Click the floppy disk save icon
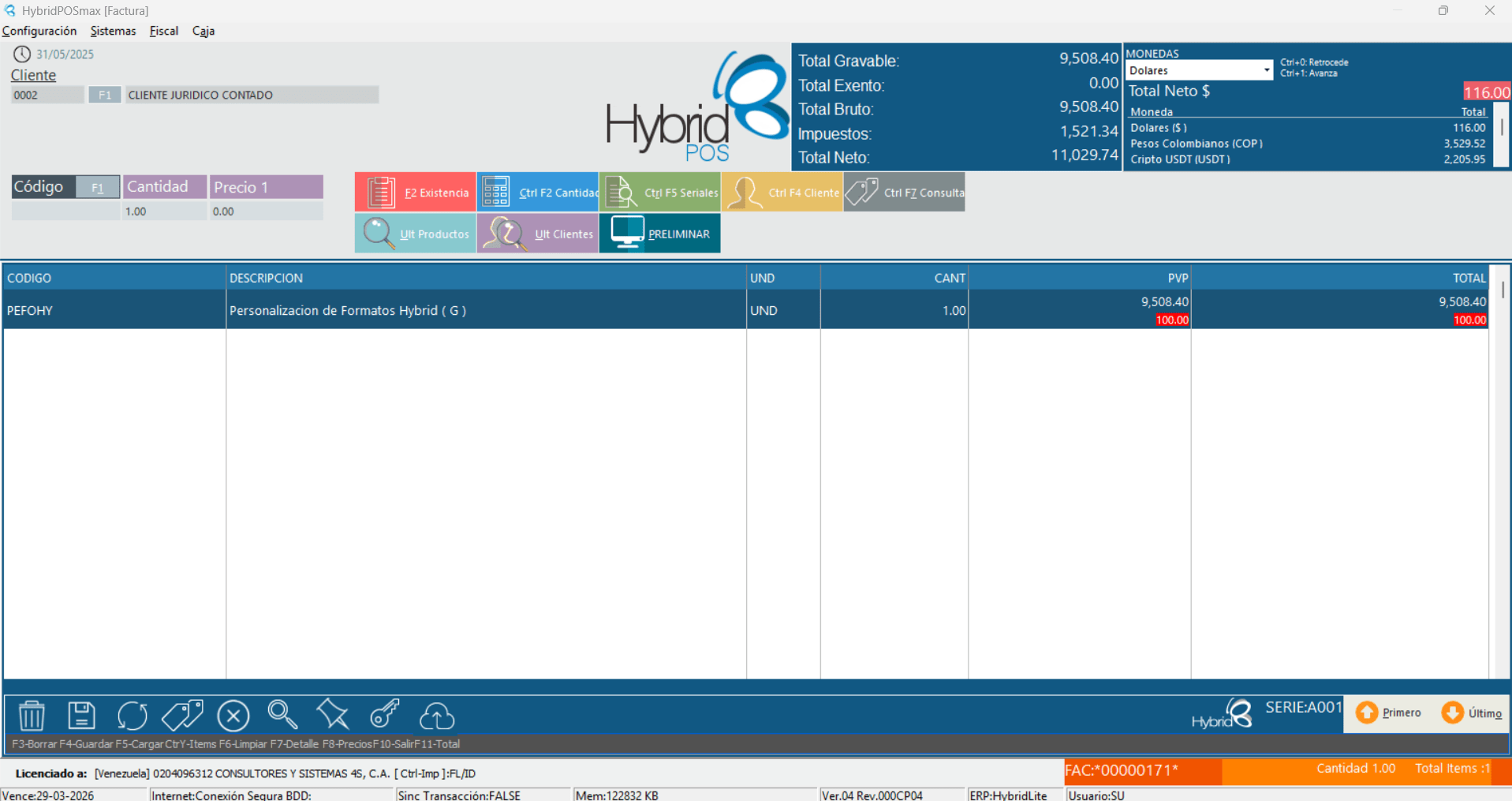 [x=81, y=716]
